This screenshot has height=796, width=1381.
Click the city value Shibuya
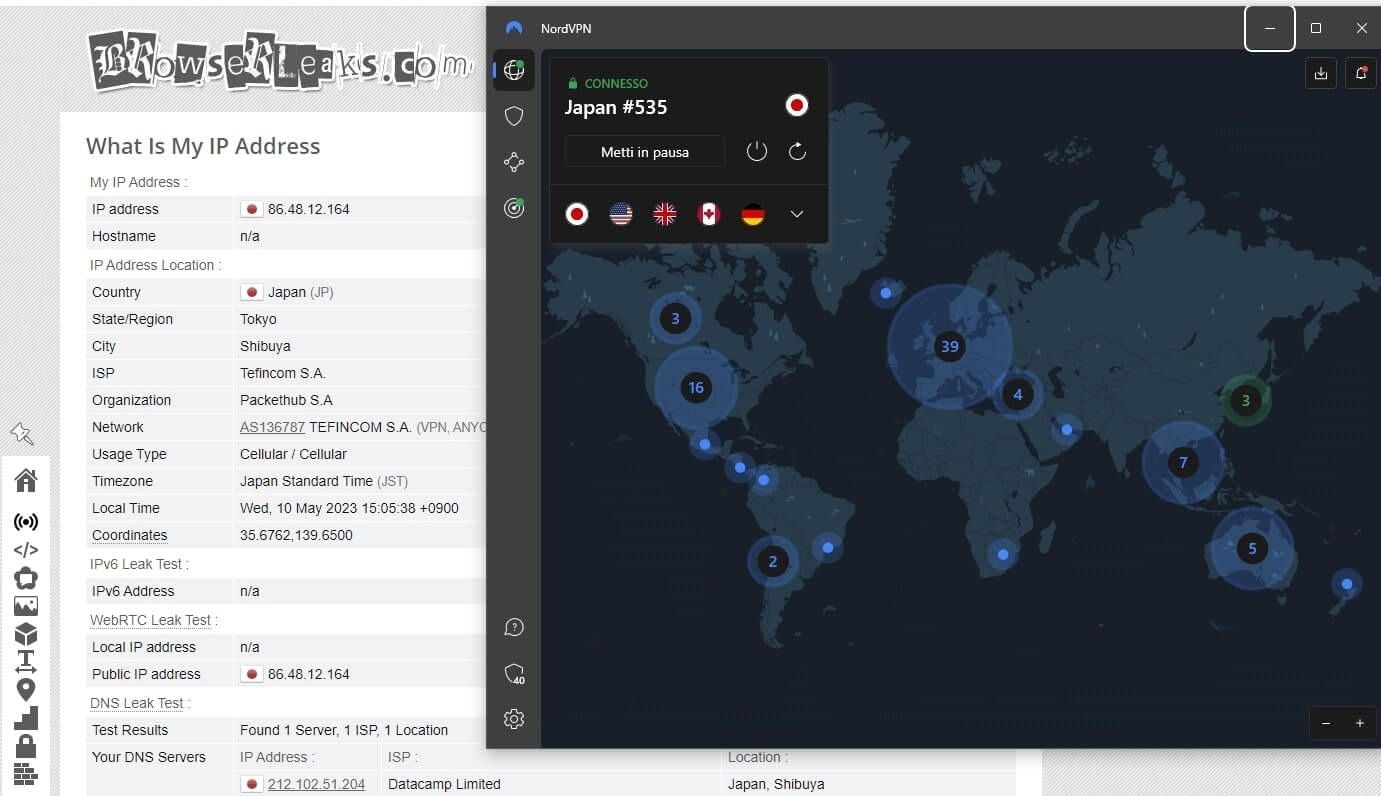265,346
